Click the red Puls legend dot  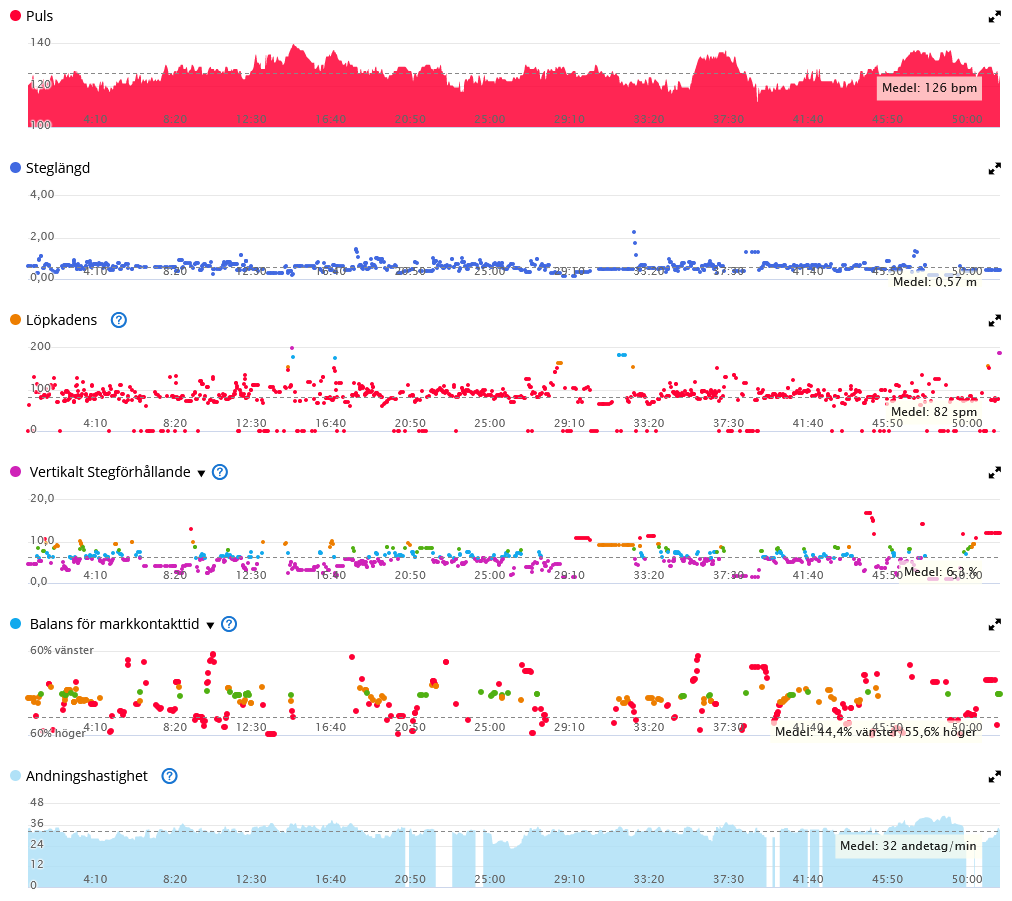[x=15, y=15]
